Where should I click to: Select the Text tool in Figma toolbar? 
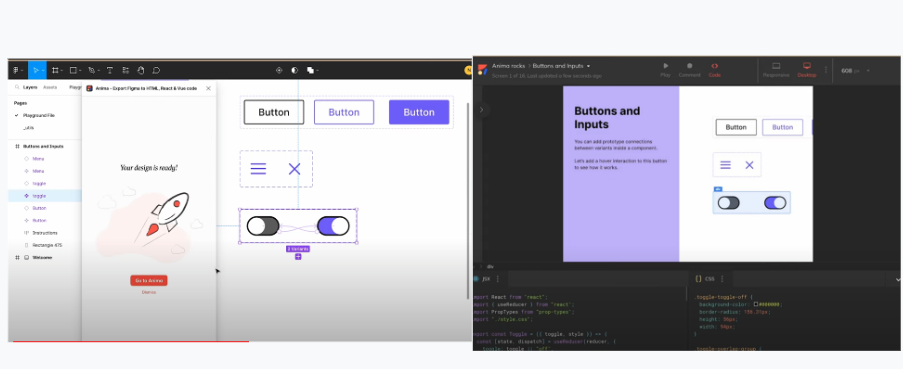(109, 70)
